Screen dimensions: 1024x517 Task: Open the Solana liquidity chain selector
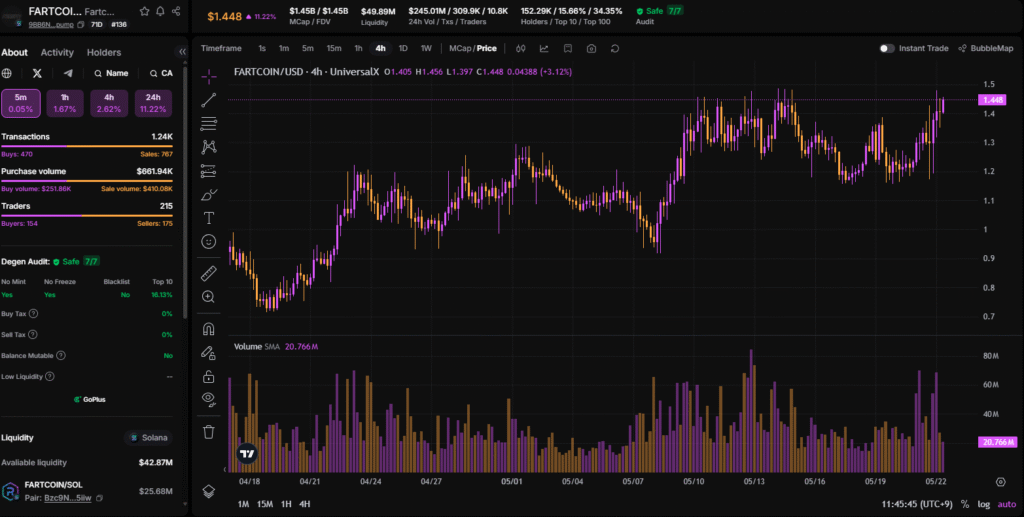(x=148, y=438)
